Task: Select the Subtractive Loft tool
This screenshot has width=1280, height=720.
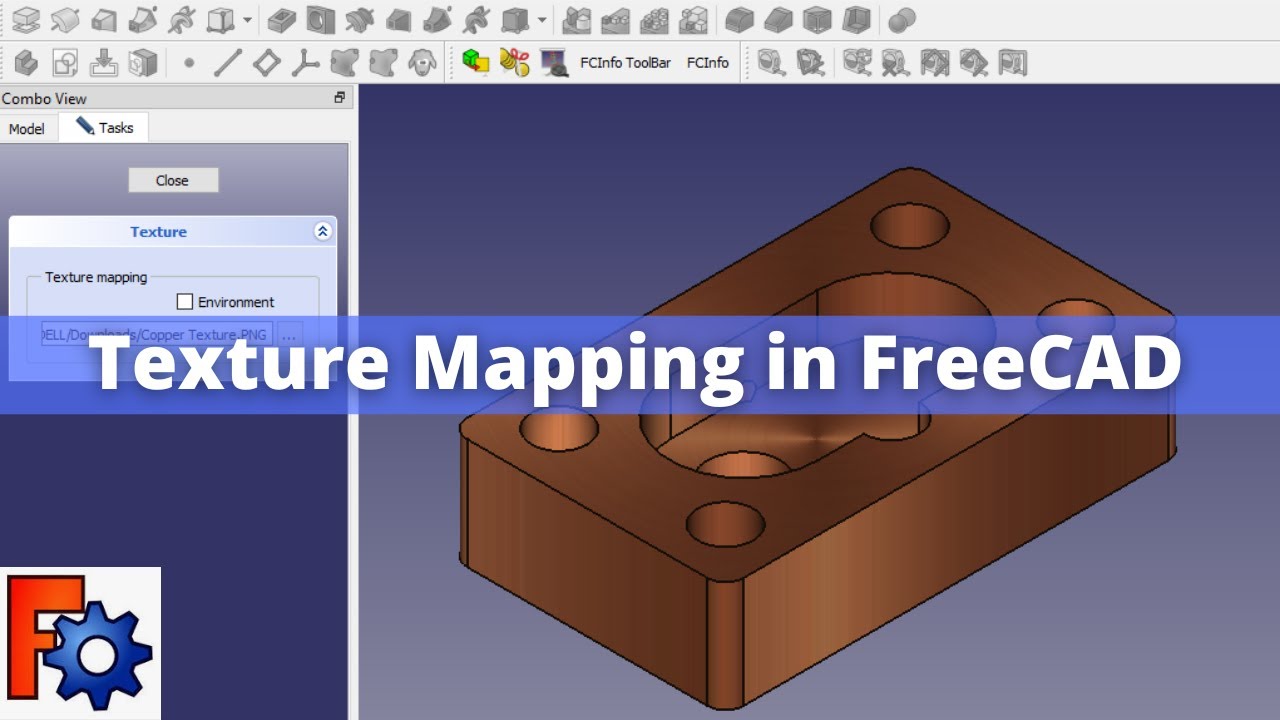Action: click(398, 19)
